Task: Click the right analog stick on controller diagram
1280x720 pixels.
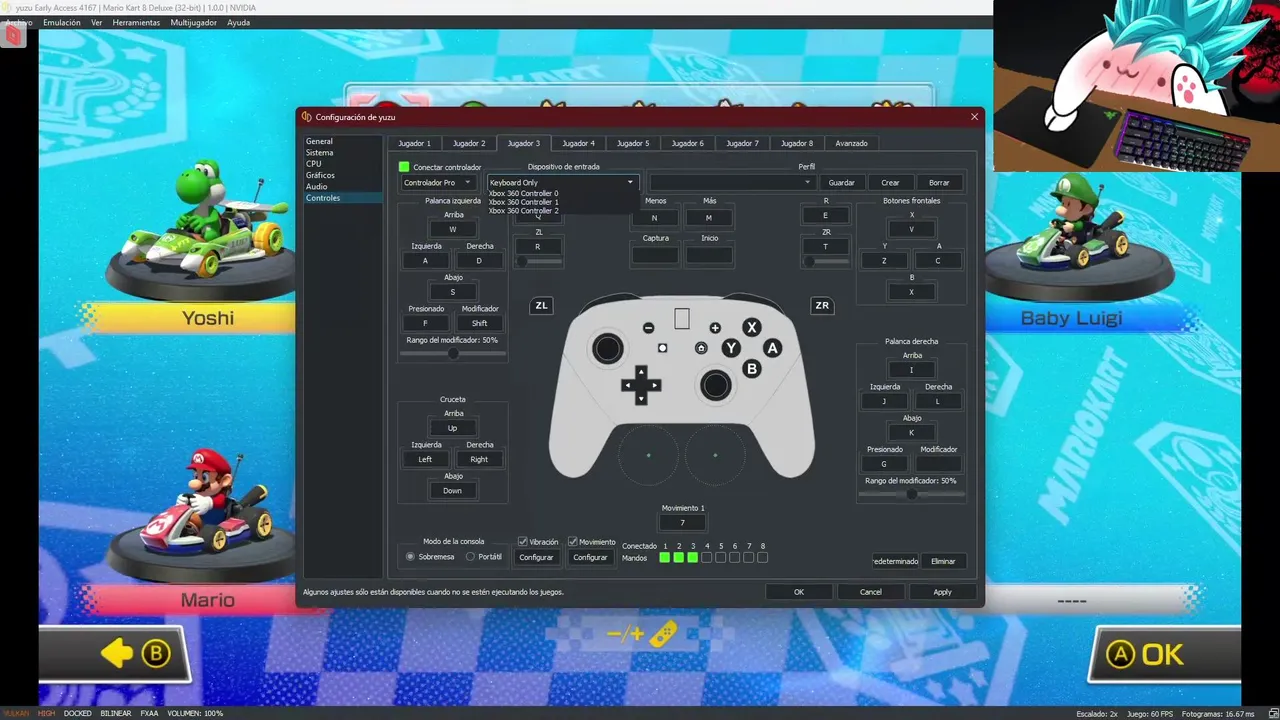Action: pos(715,385)
